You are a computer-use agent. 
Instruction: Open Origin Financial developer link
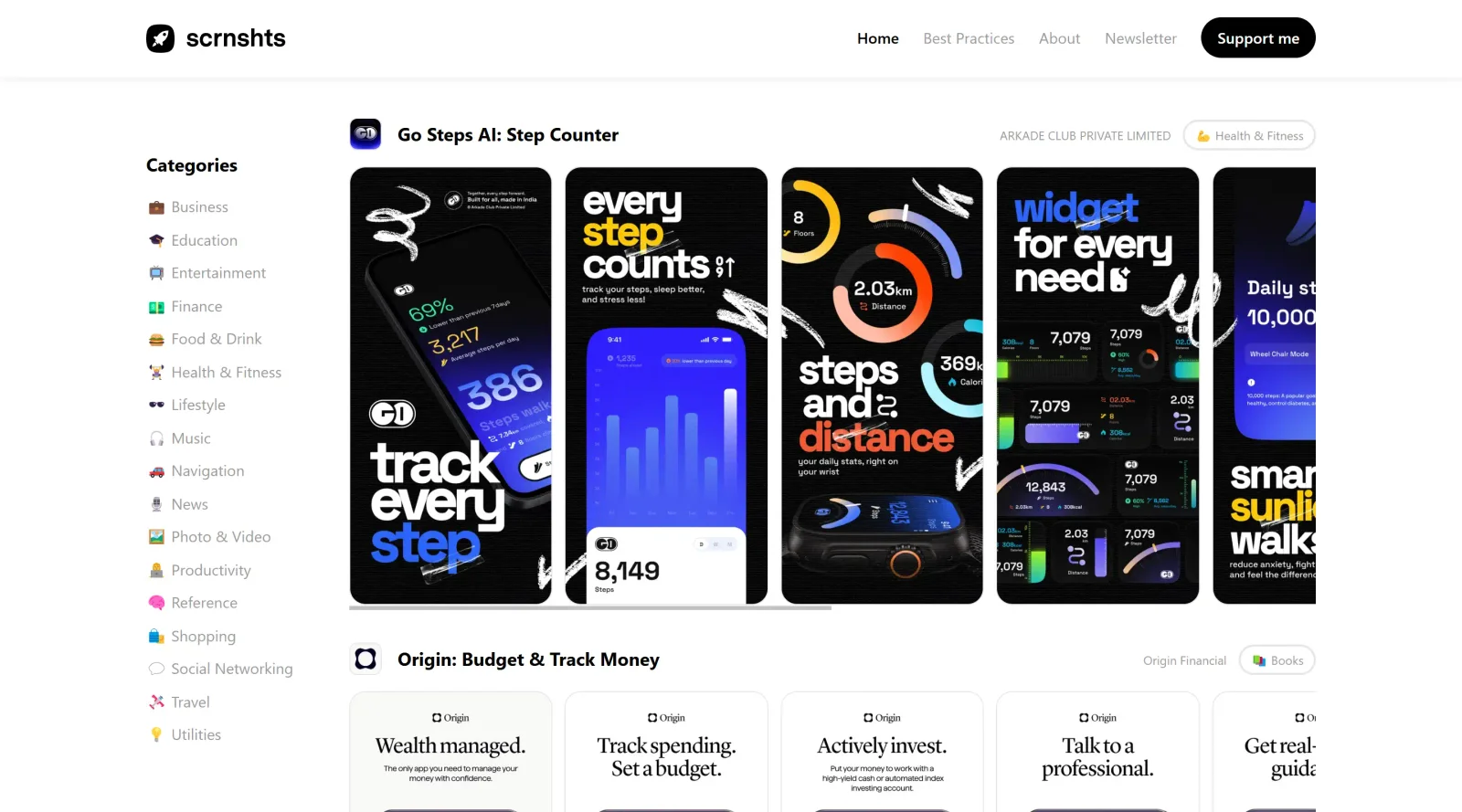coord(1184,660)
